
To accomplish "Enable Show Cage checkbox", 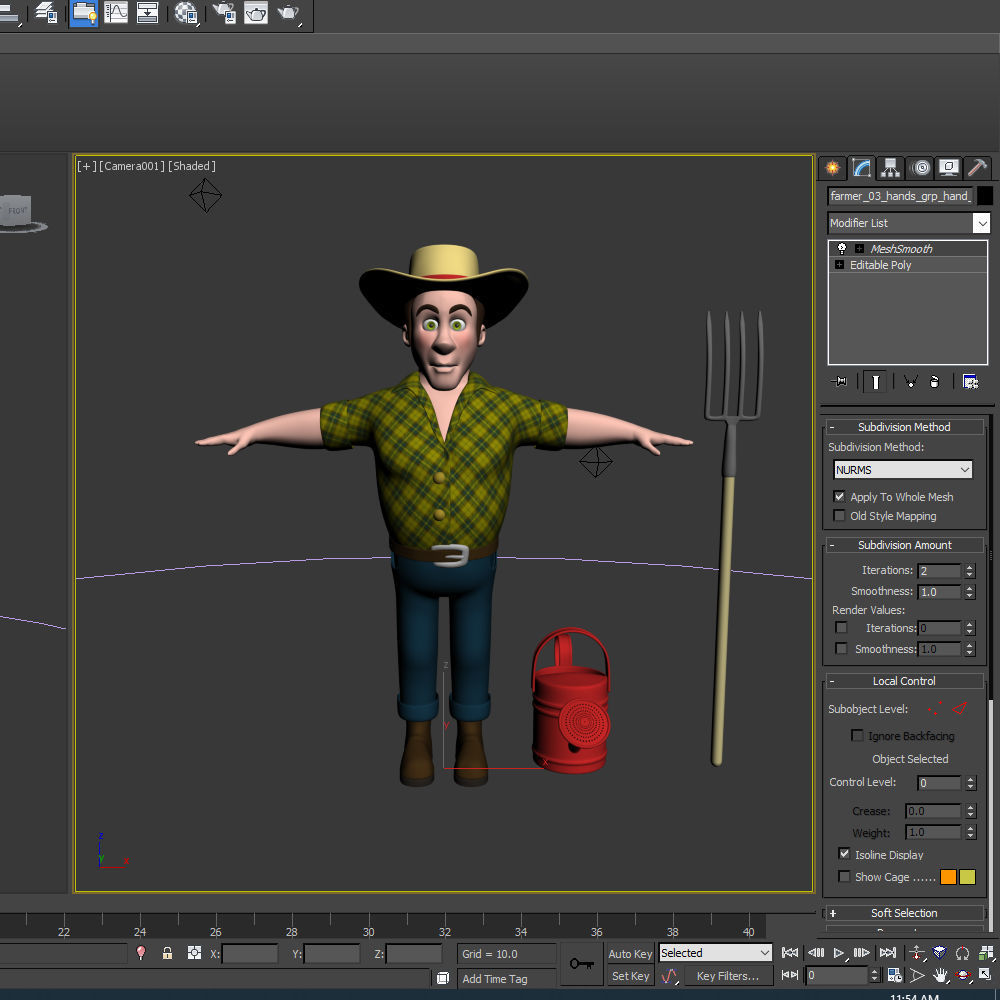I will tap(844, 876).
